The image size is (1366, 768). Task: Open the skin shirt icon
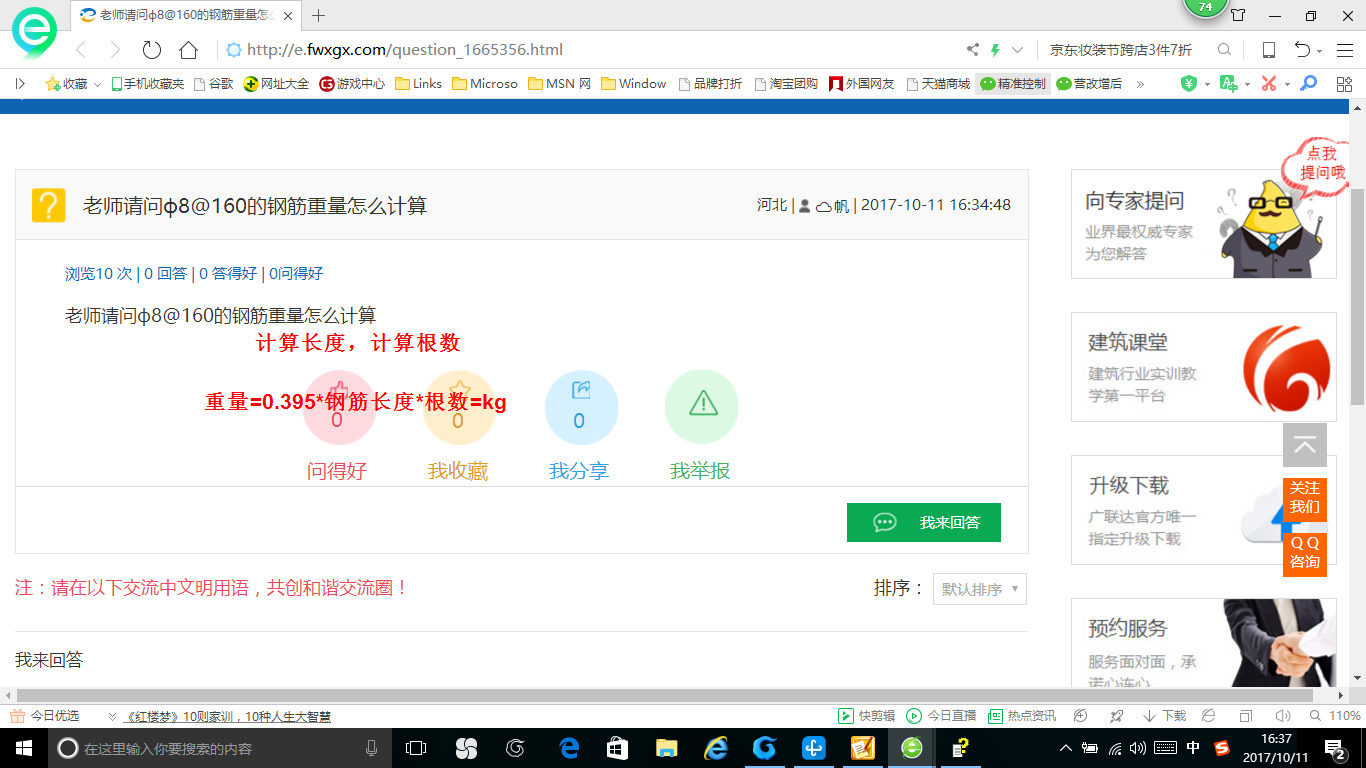click(1238, 15)
